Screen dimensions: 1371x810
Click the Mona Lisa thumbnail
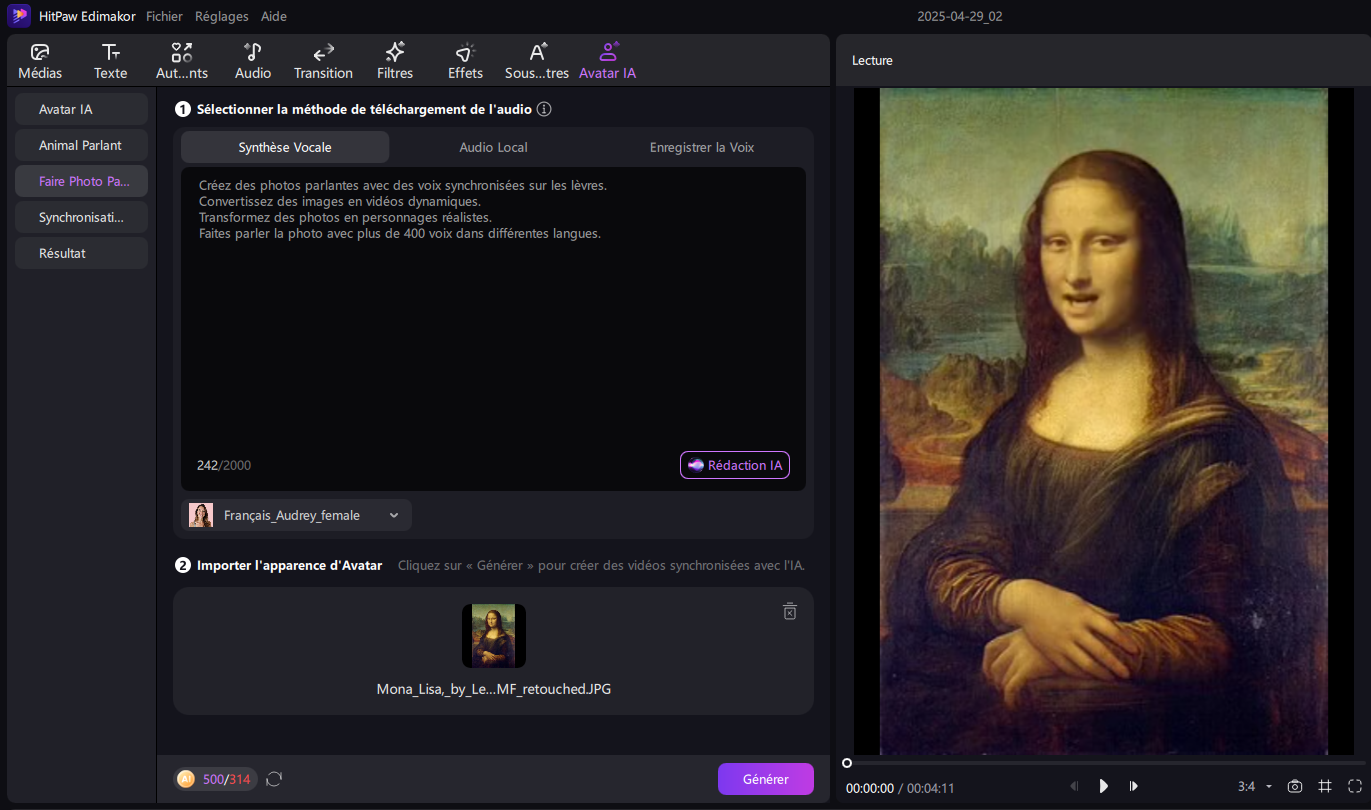[x=494, y=636]
